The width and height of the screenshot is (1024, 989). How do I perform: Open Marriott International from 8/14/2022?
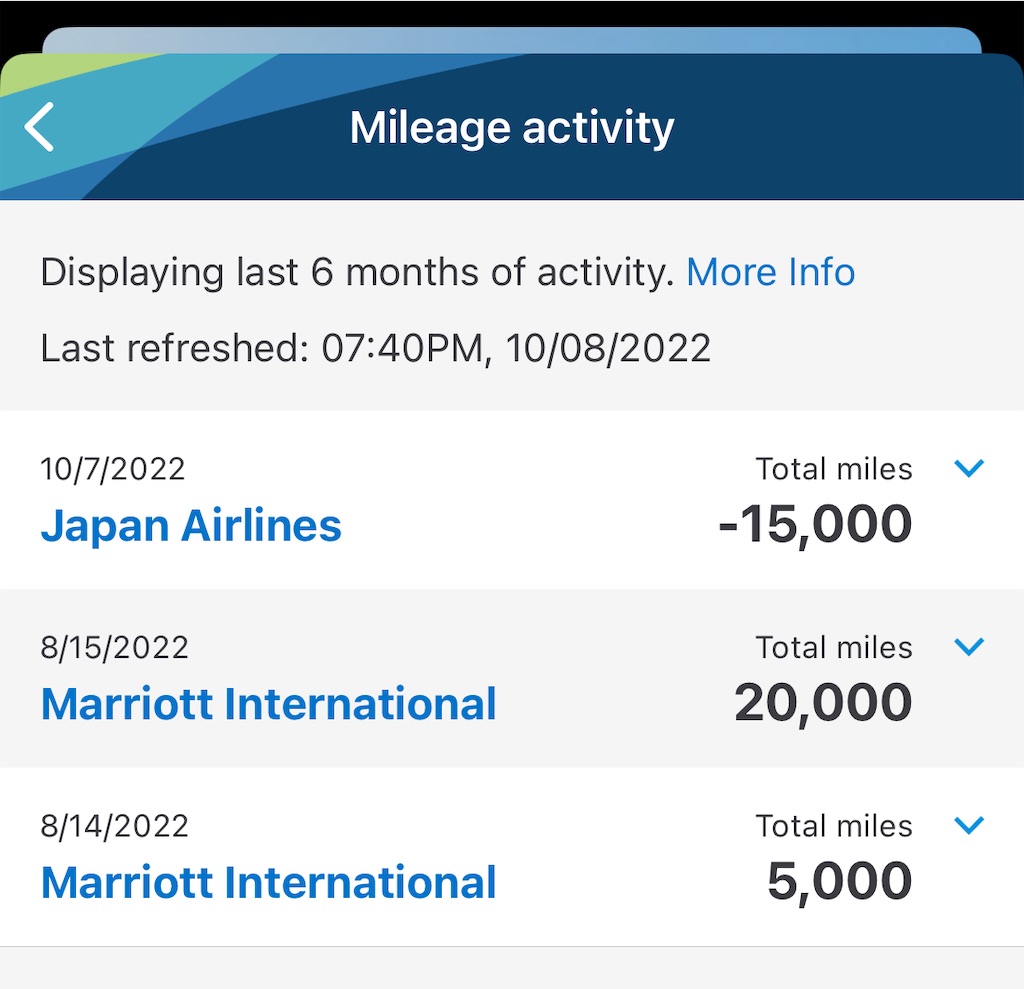pos(268,882)
